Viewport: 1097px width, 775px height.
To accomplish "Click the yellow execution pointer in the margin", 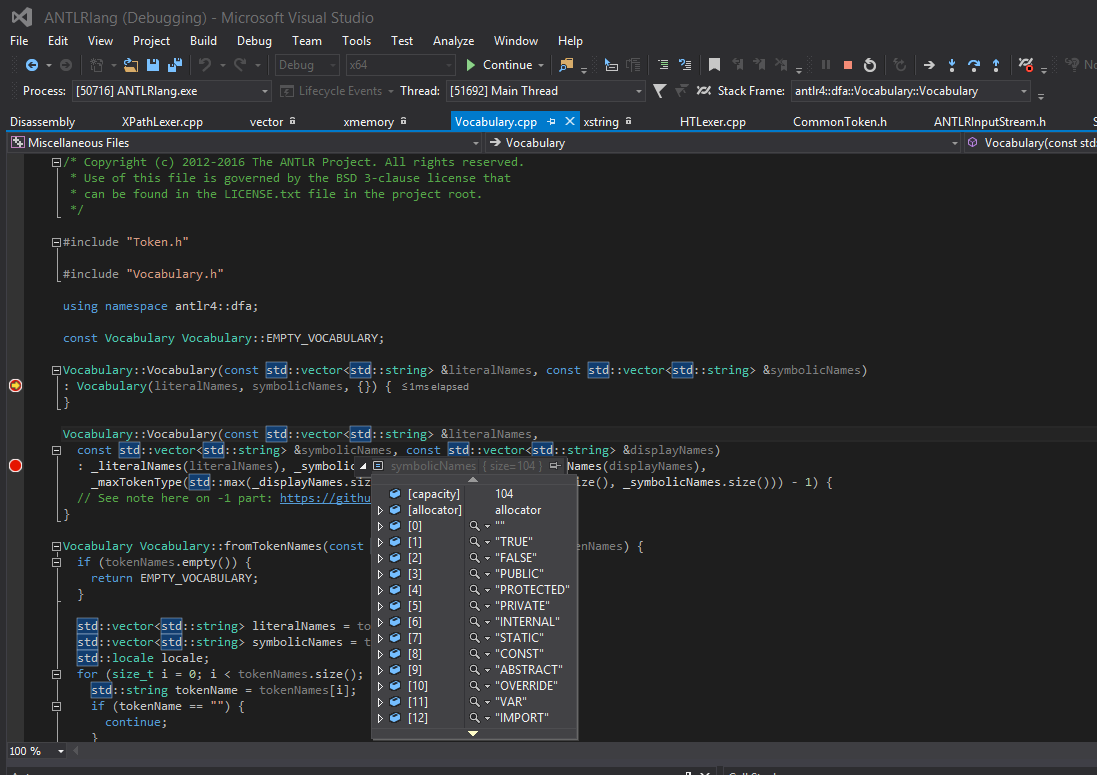I will [14, 384].
